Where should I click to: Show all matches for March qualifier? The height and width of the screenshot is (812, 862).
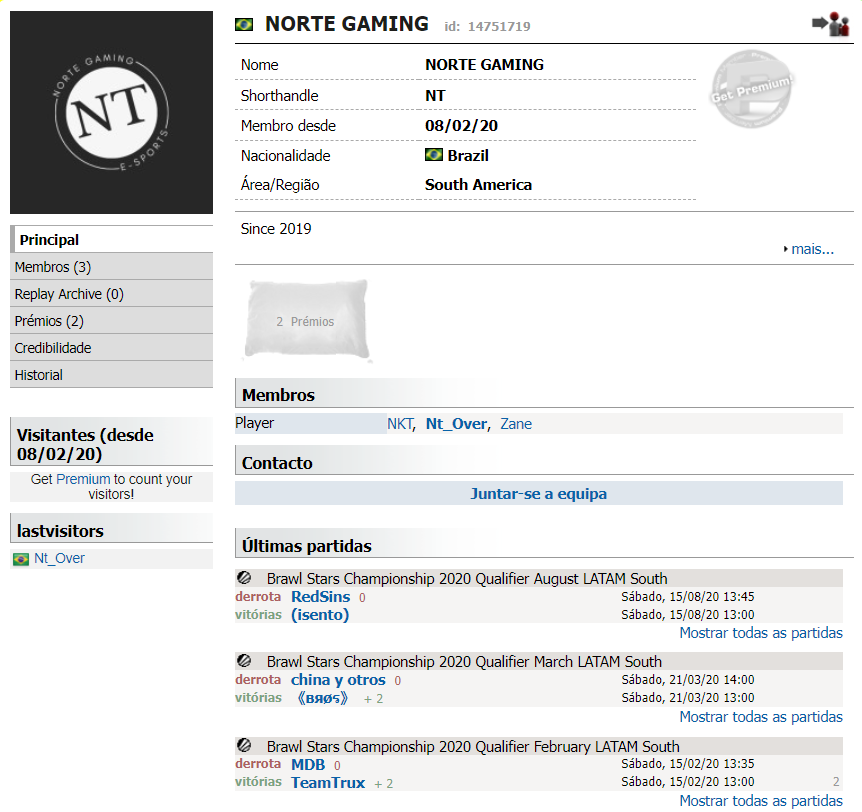[761, 717]
